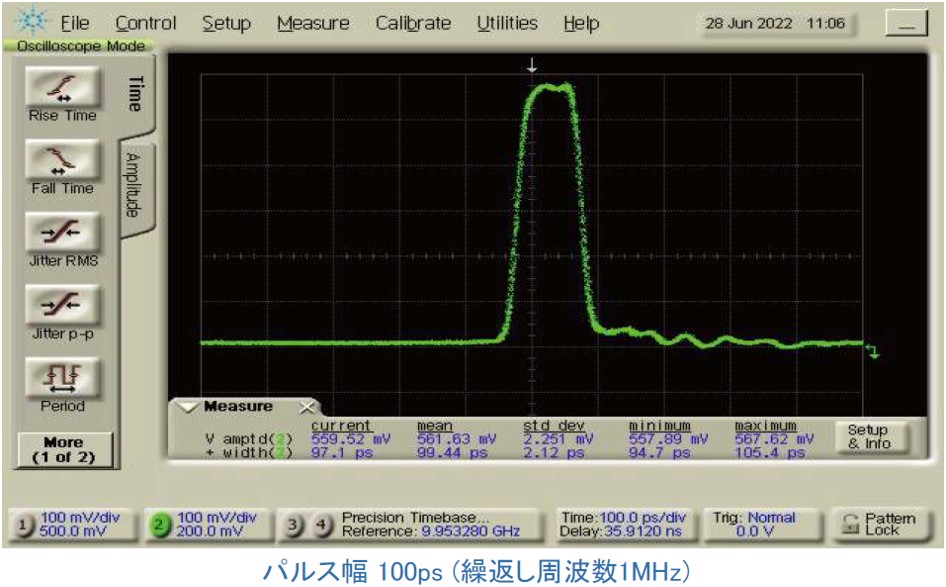Toggle channel 4 display
This screenshot has height=587, width=946.
(x=322, y=525)
